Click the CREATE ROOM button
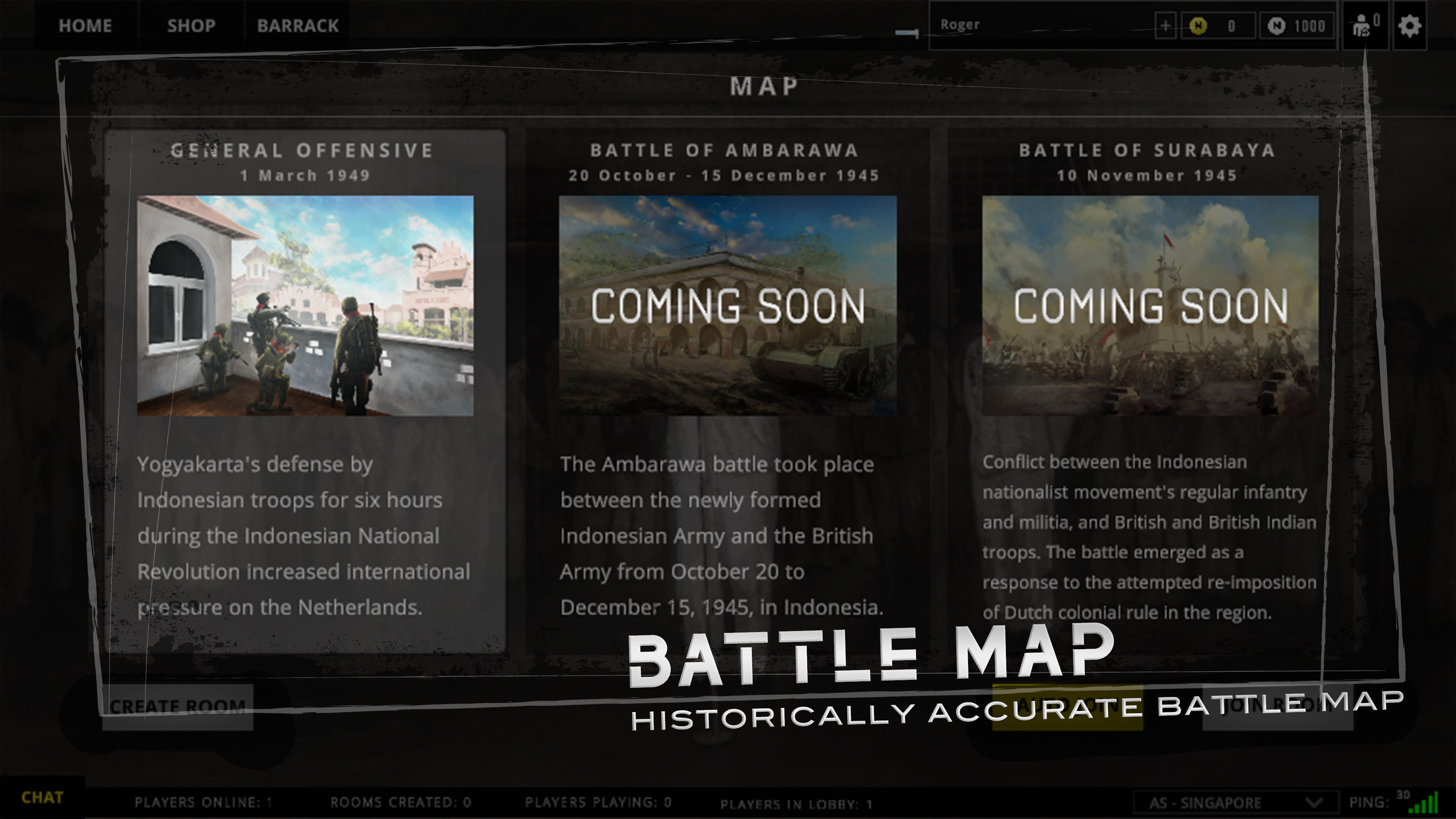 (177, 706)
